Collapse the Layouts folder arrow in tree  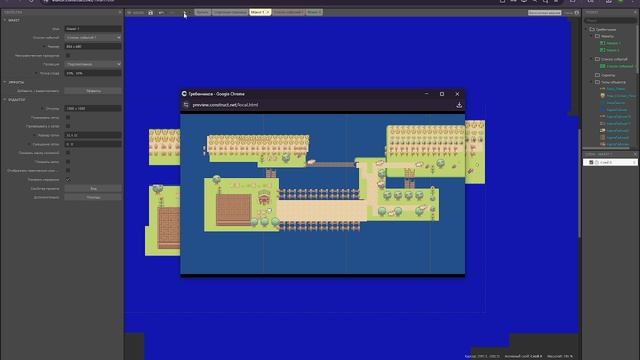click(592, 36)
